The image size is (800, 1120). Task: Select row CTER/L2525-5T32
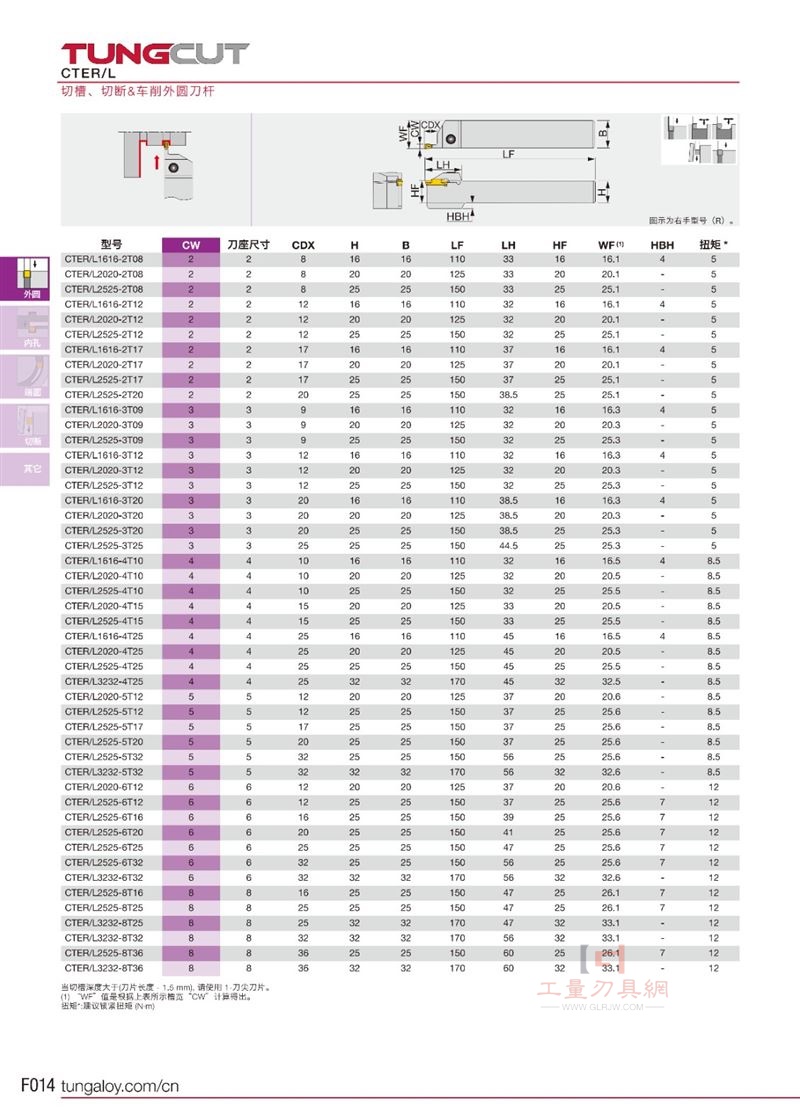400,757
